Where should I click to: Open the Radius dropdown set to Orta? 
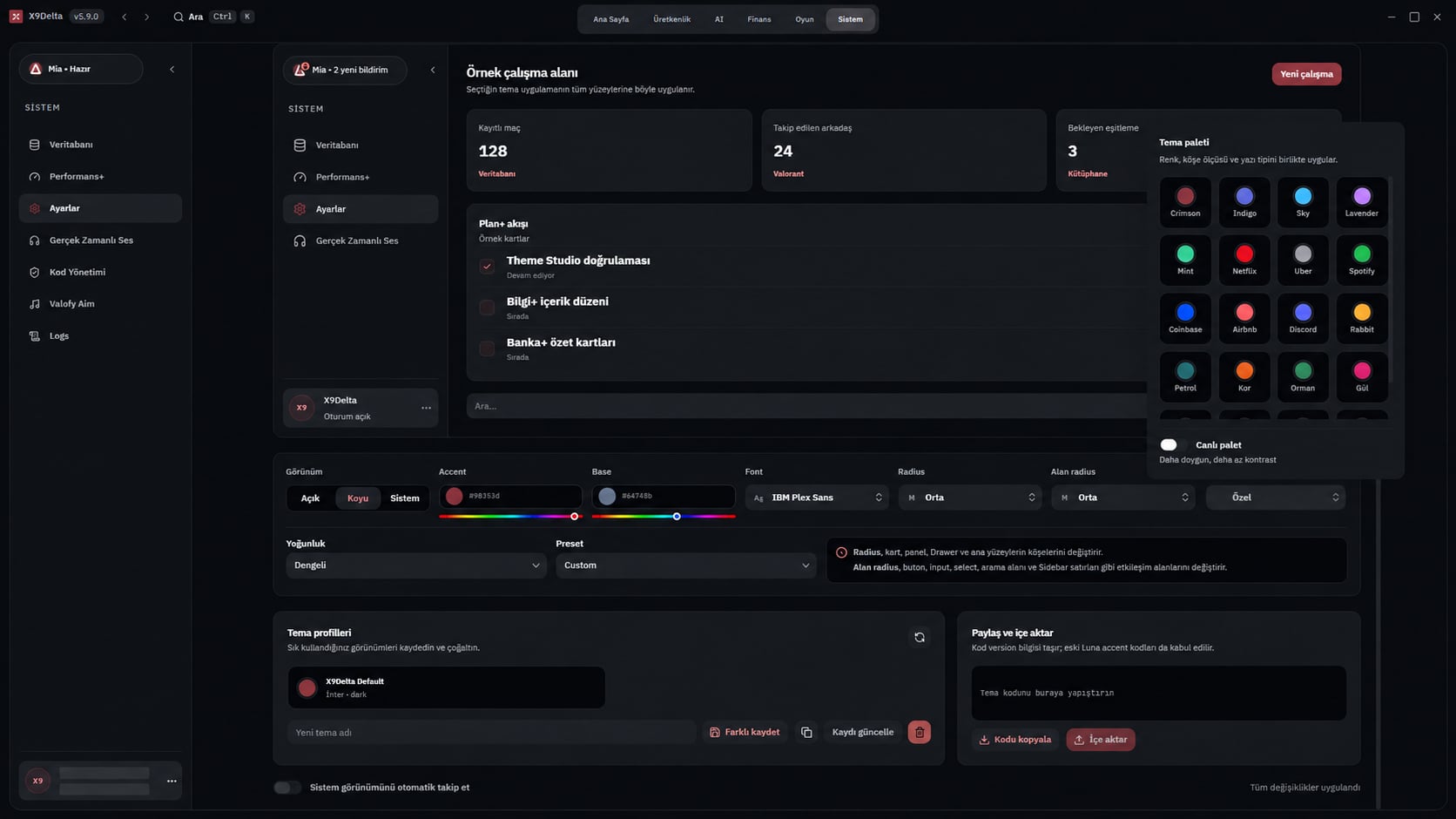(970, 497)
